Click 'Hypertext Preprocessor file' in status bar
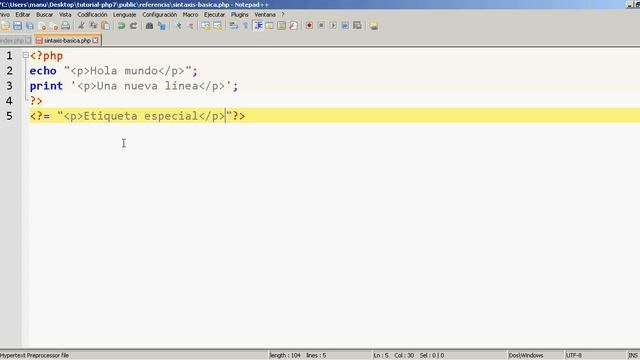 (x=34, y=356)
